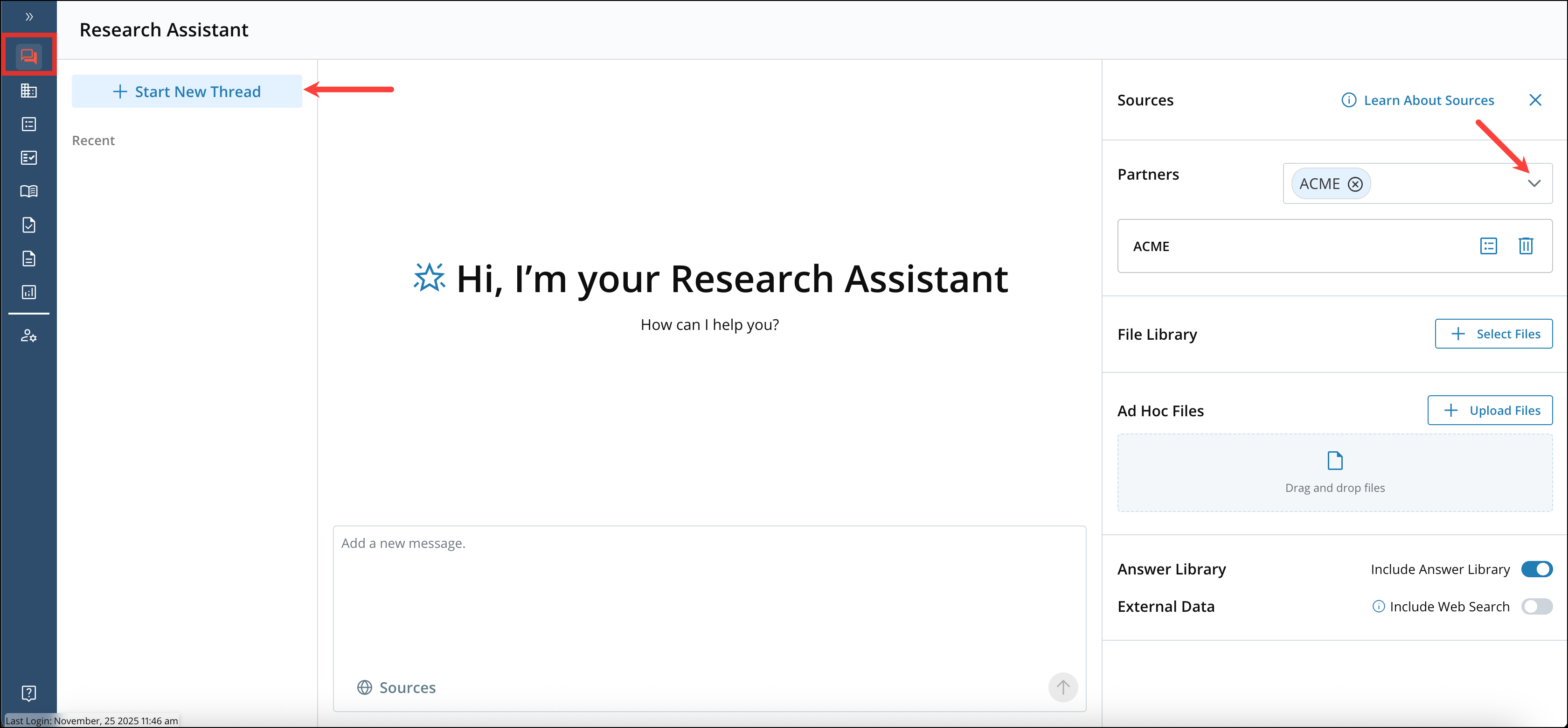Click the Last Login status text
This screenshot has width=1568, height=728.
(x=92, y=721)
